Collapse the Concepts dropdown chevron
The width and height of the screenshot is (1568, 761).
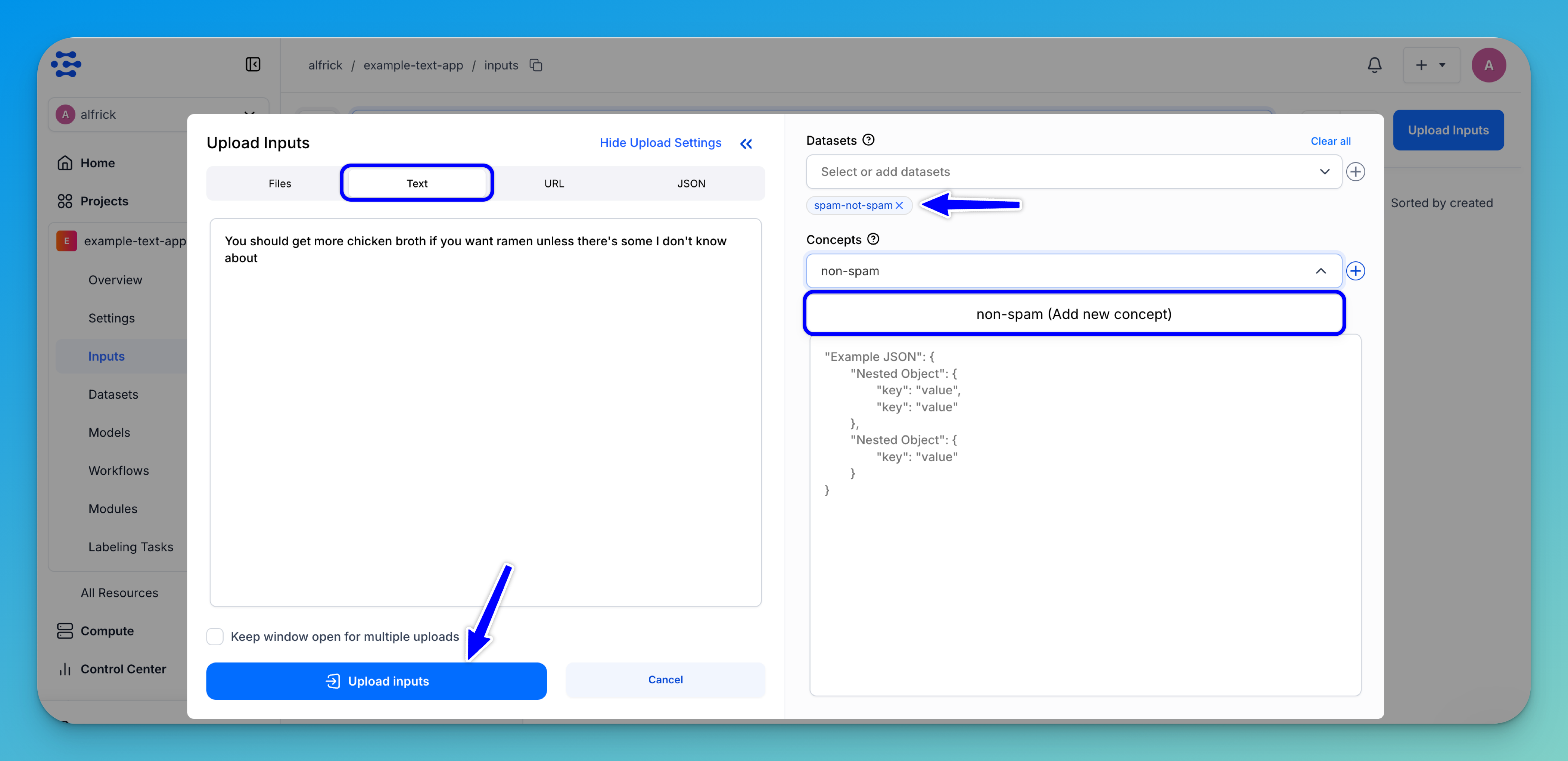pyautogui.click(x=1320, y=271)
